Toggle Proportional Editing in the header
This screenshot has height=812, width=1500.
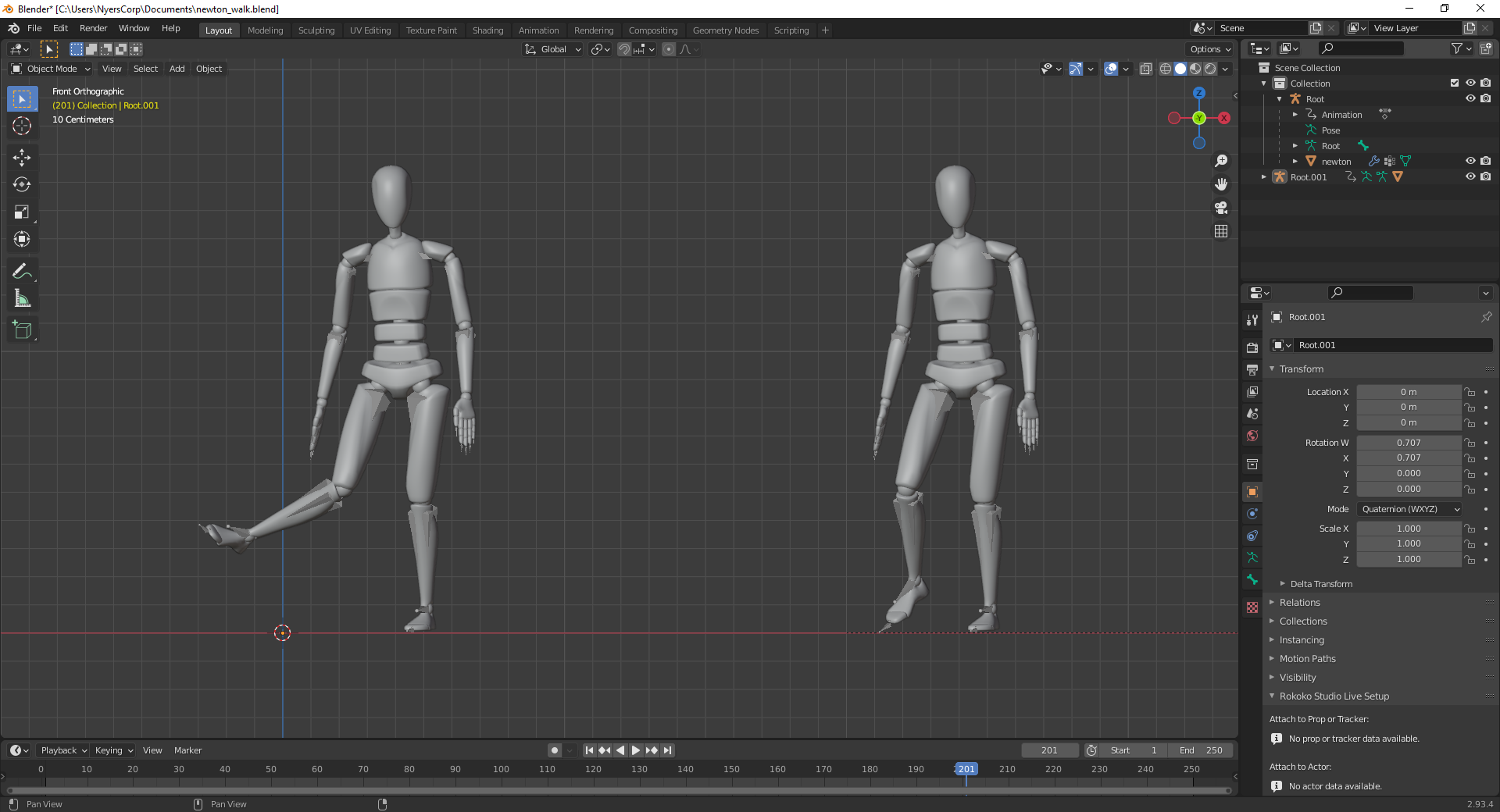(x=668, y=49)
